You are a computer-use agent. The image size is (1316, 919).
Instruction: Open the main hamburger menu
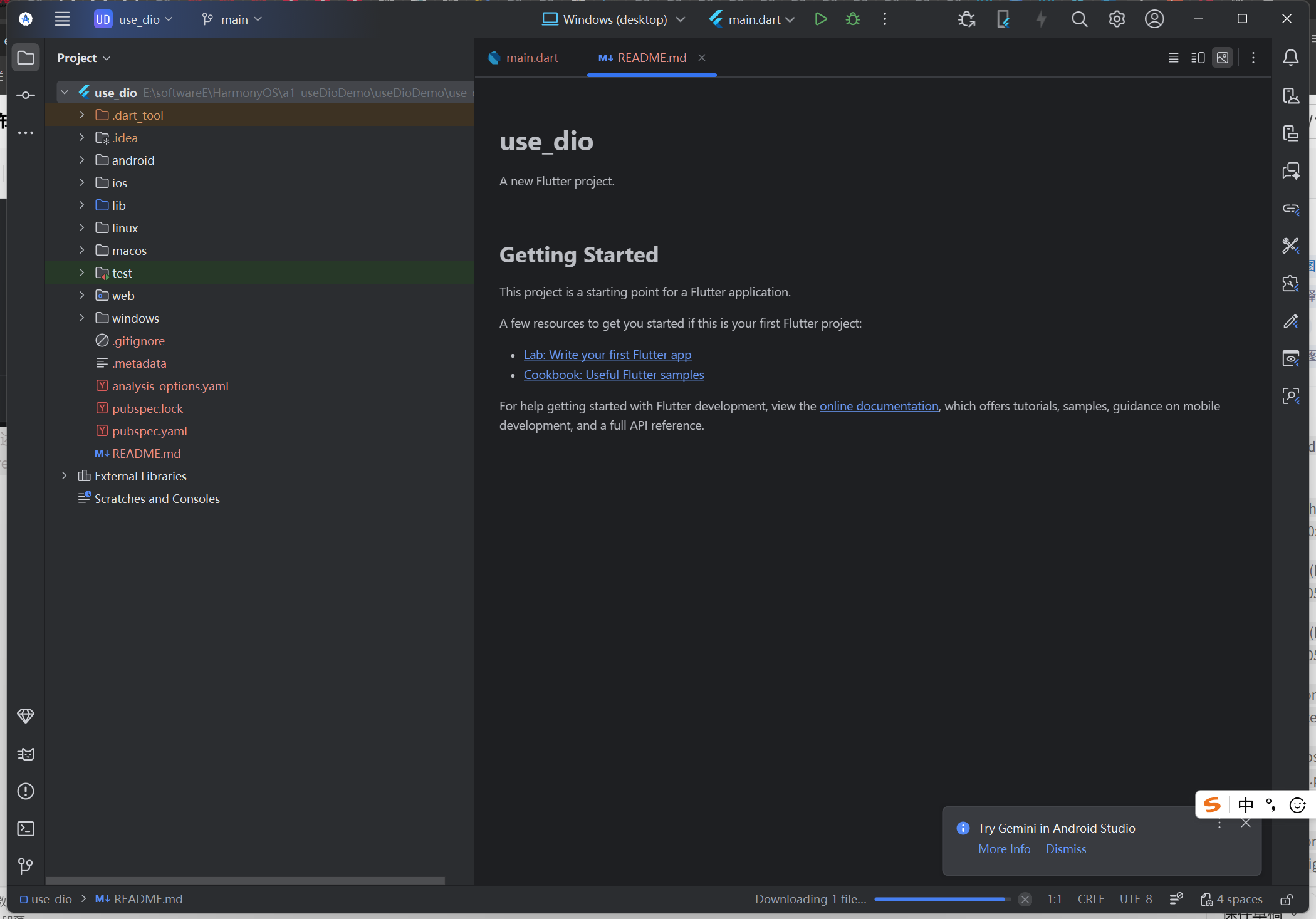pyautogui.click(x=62, y=19)
